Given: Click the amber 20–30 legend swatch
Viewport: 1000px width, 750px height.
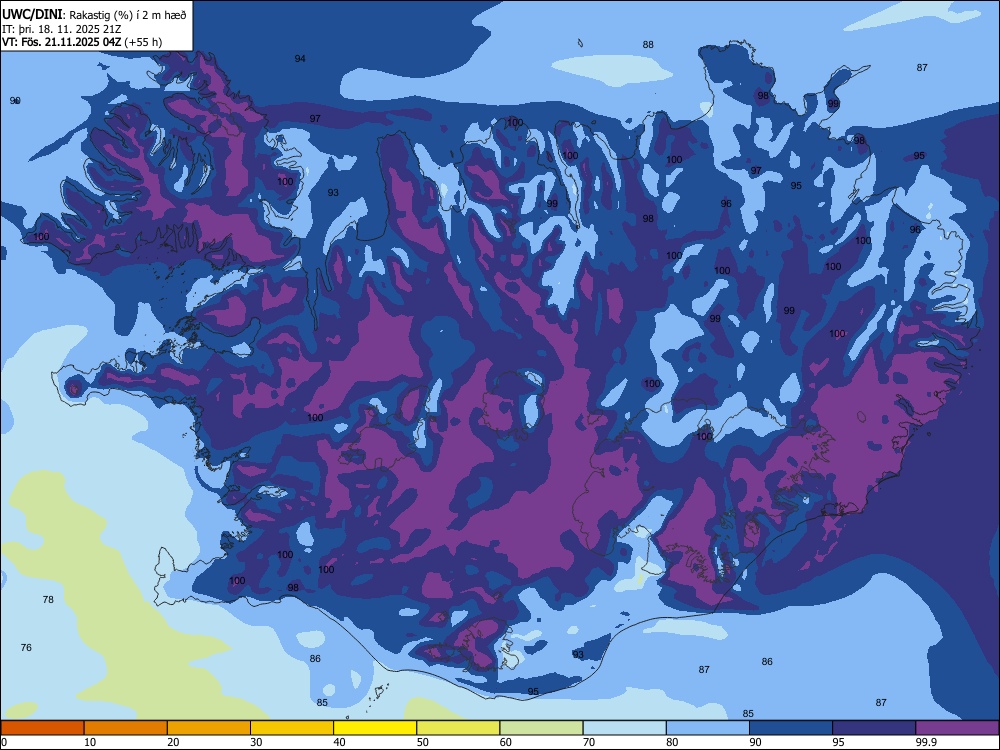Looking at the screenshot, I should click(x=209, y=728).
